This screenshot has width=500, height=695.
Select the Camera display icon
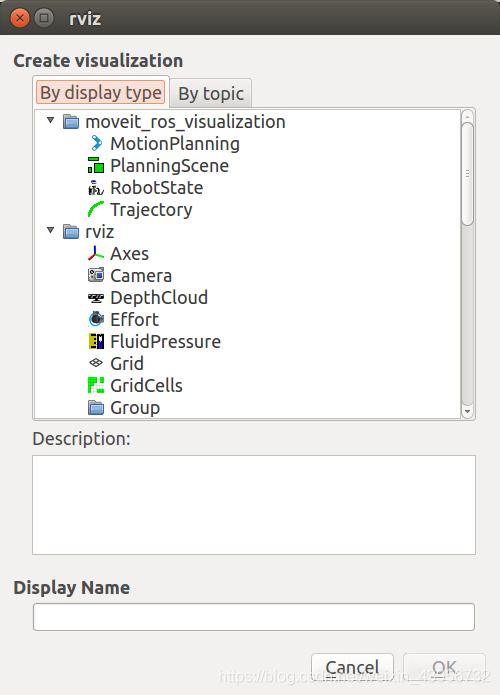pyautogui.click(x=96, y=276)
